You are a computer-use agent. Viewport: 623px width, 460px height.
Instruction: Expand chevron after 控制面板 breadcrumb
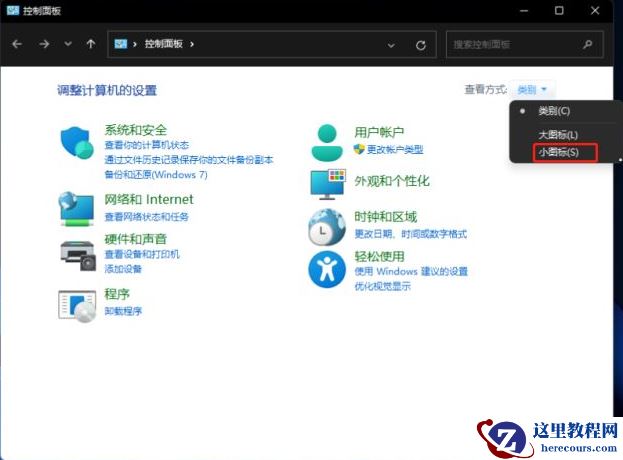click(x=192, y=44)
